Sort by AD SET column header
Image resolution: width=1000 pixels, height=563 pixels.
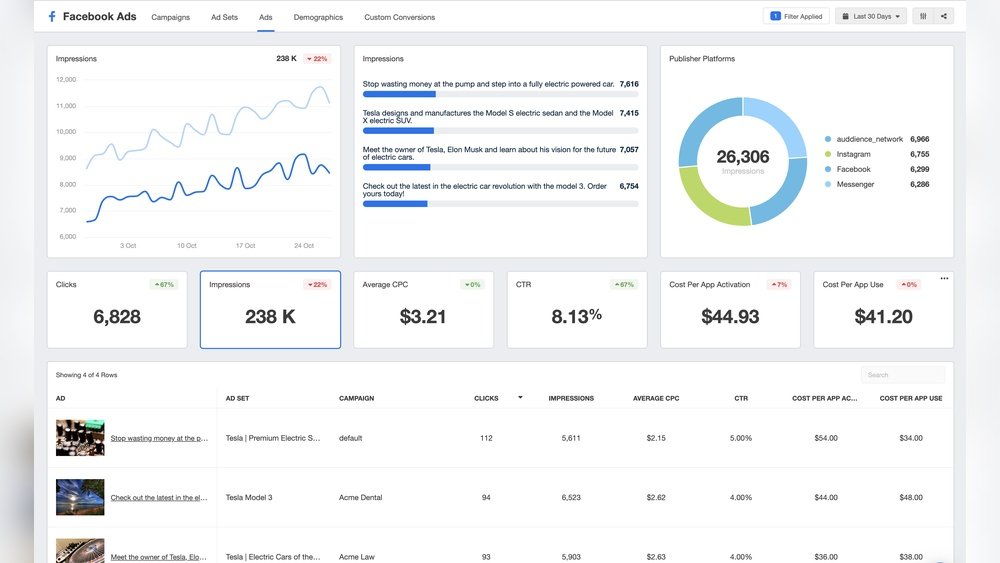[x=237, y=398]
